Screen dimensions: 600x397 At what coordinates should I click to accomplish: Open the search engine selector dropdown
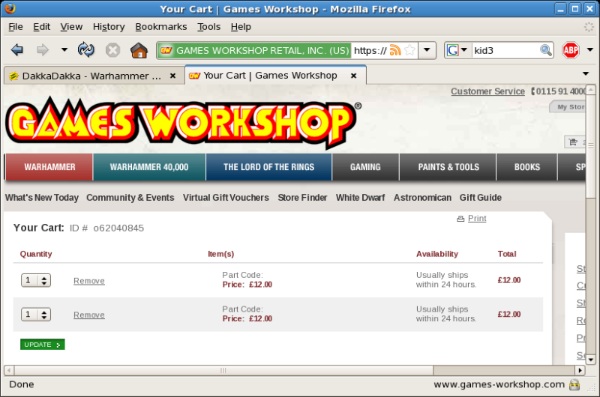click(457, 50)
